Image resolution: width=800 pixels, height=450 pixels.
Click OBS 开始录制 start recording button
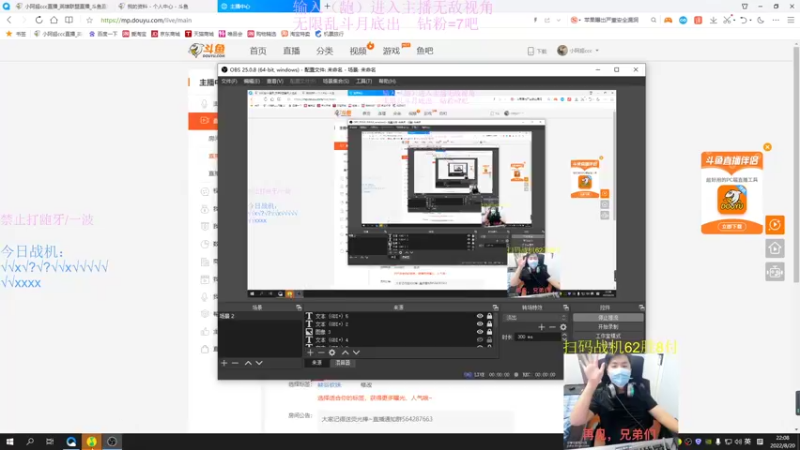click(608, 327)
